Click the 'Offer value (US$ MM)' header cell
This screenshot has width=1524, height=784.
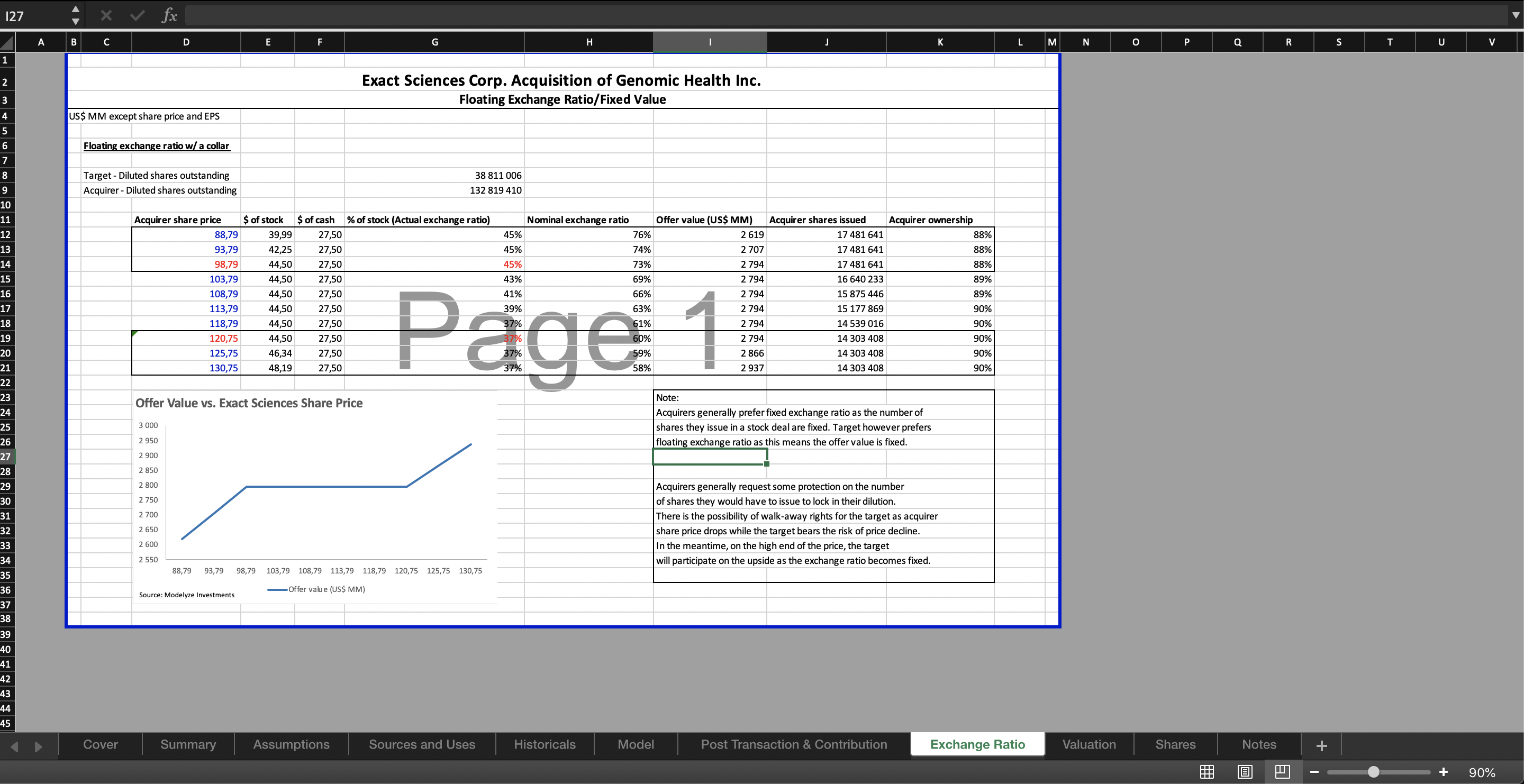[710, 220]
